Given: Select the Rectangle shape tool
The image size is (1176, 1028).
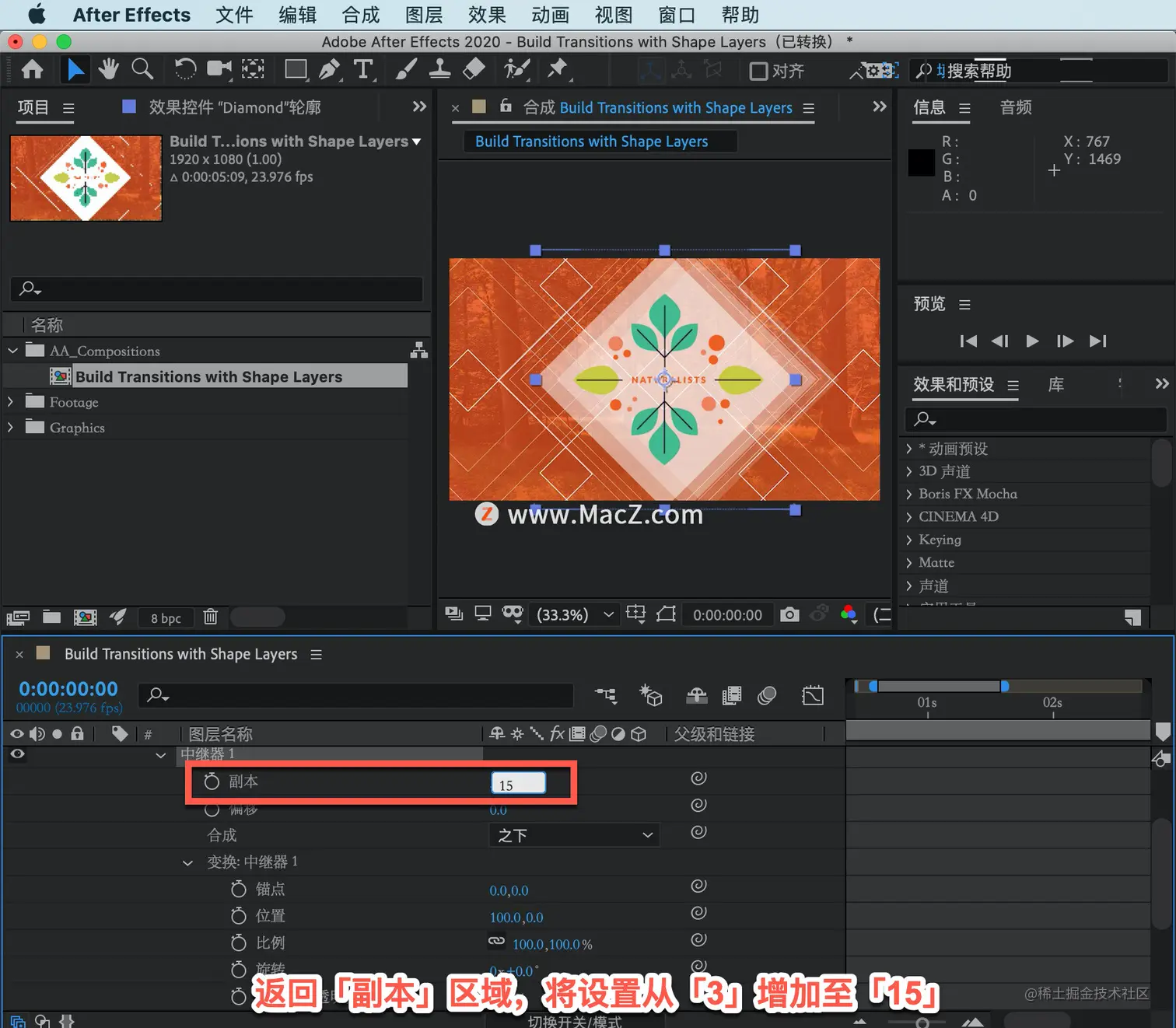Looking at the screenshot, I should click(296, 70).
